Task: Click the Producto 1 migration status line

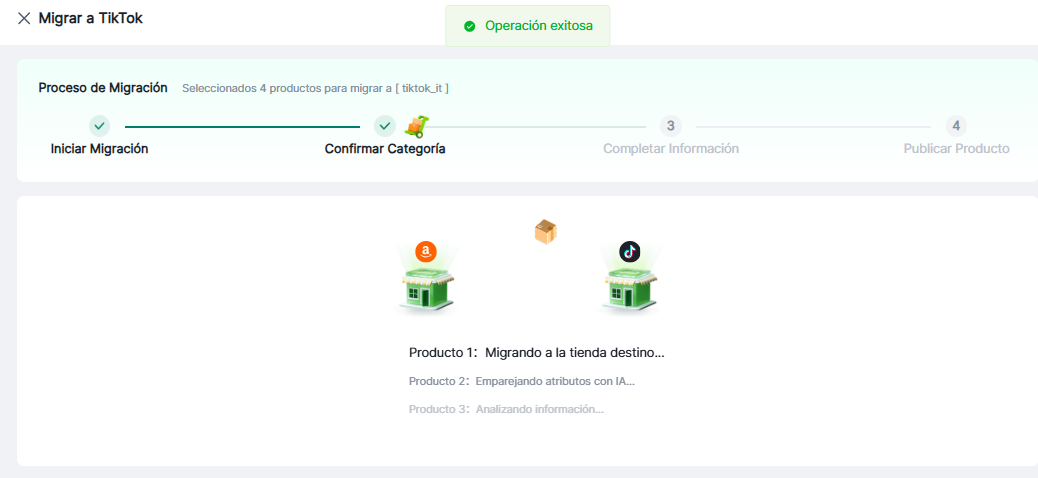Action: coord(536,353)
